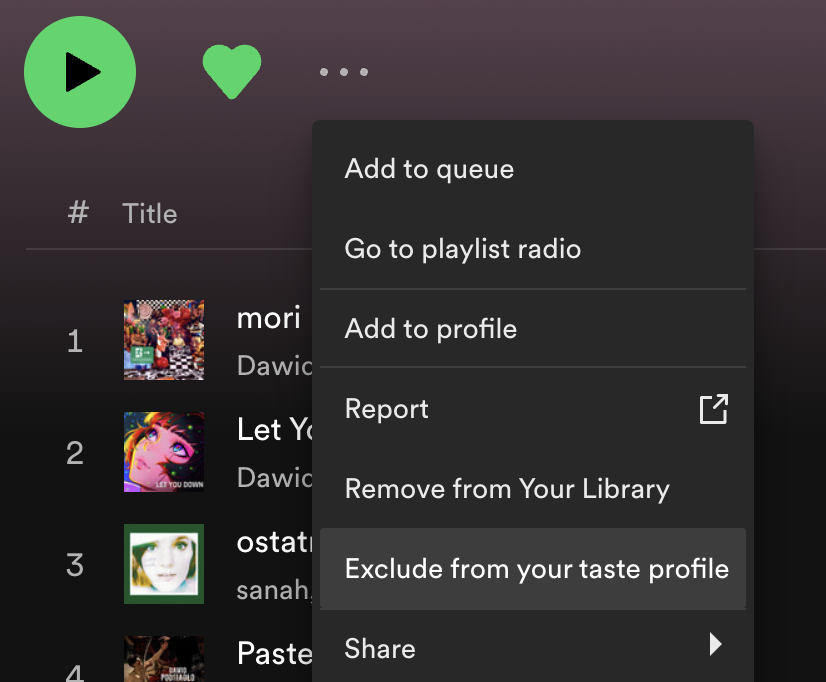Select Add to queue
The width and height of the screenshot is (826, 682).
(429, 169)
